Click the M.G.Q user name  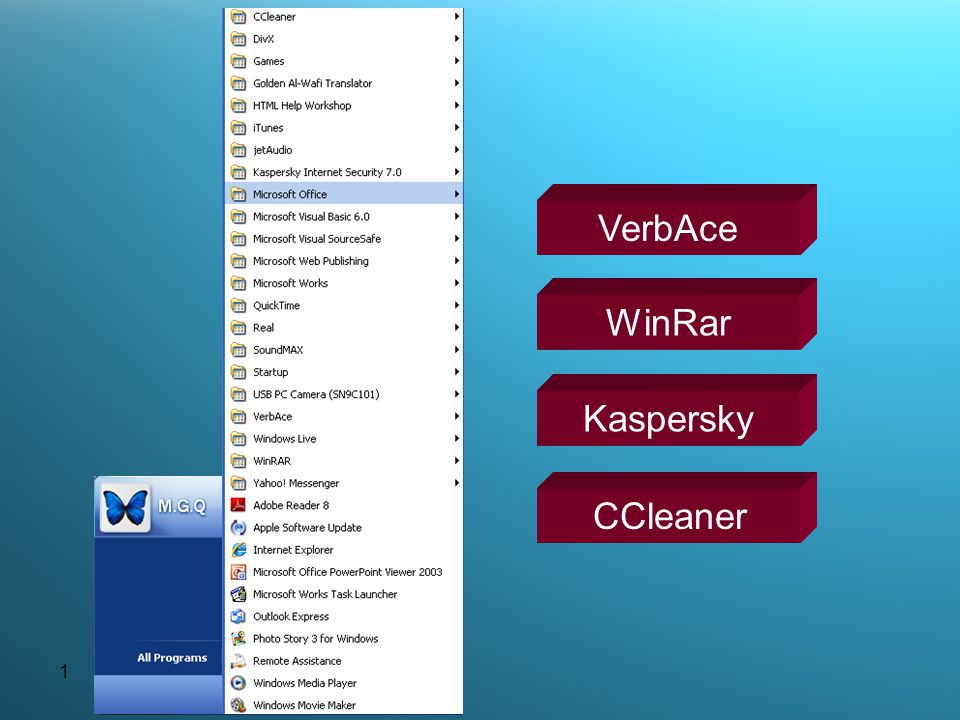click(x=182, y=506)
